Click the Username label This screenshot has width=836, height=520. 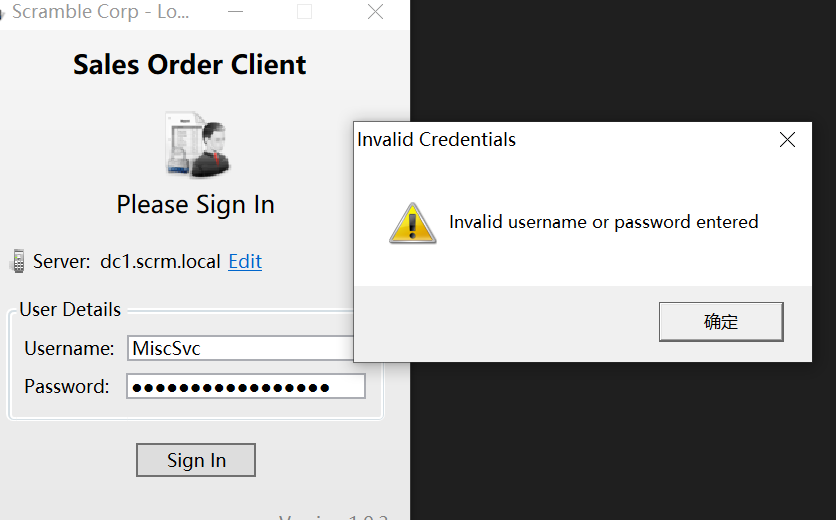click(x=69, y=348)
